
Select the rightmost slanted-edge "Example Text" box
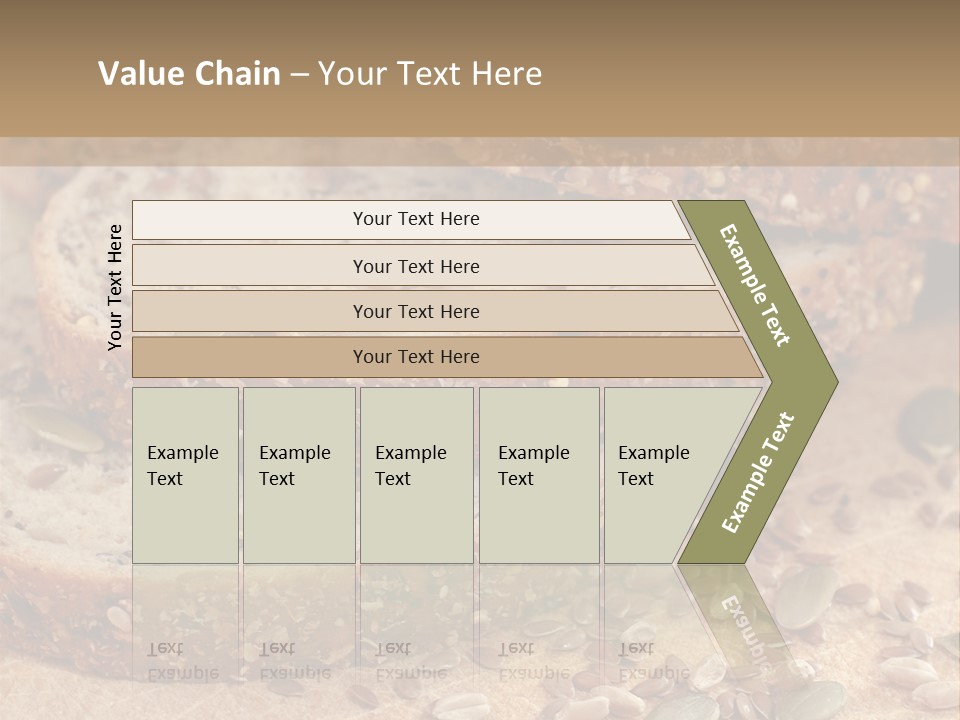pos(660,475)
